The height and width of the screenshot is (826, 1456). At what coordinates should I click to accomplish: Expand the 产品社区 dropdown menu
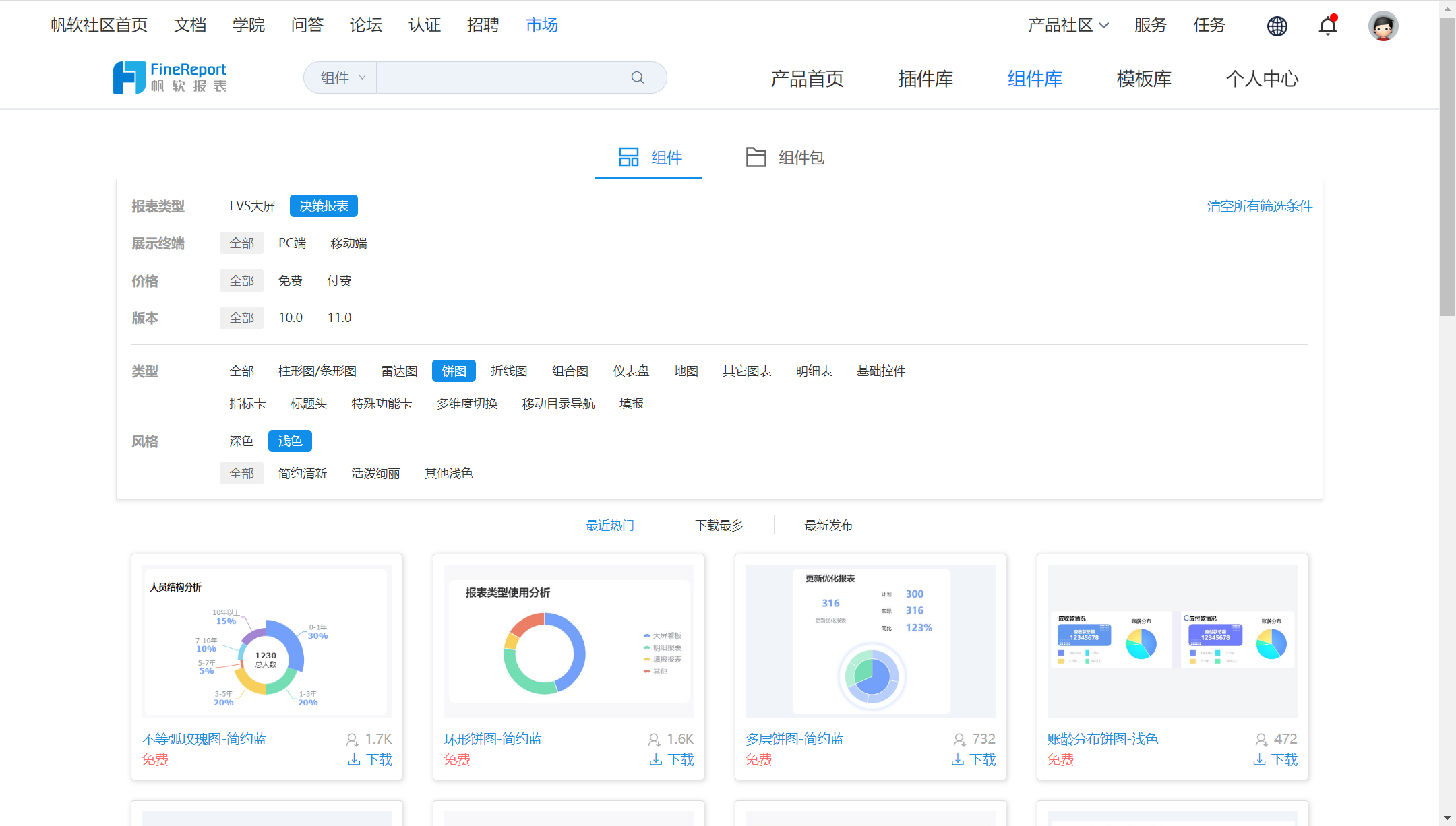coord(1068,25)
